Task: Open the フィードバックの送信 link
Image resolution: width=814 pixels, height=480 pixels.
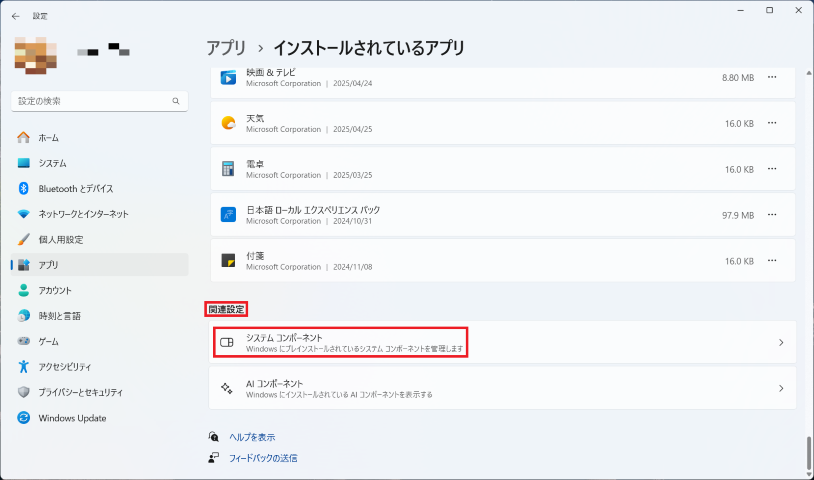Action: click(x=263, y=458)
